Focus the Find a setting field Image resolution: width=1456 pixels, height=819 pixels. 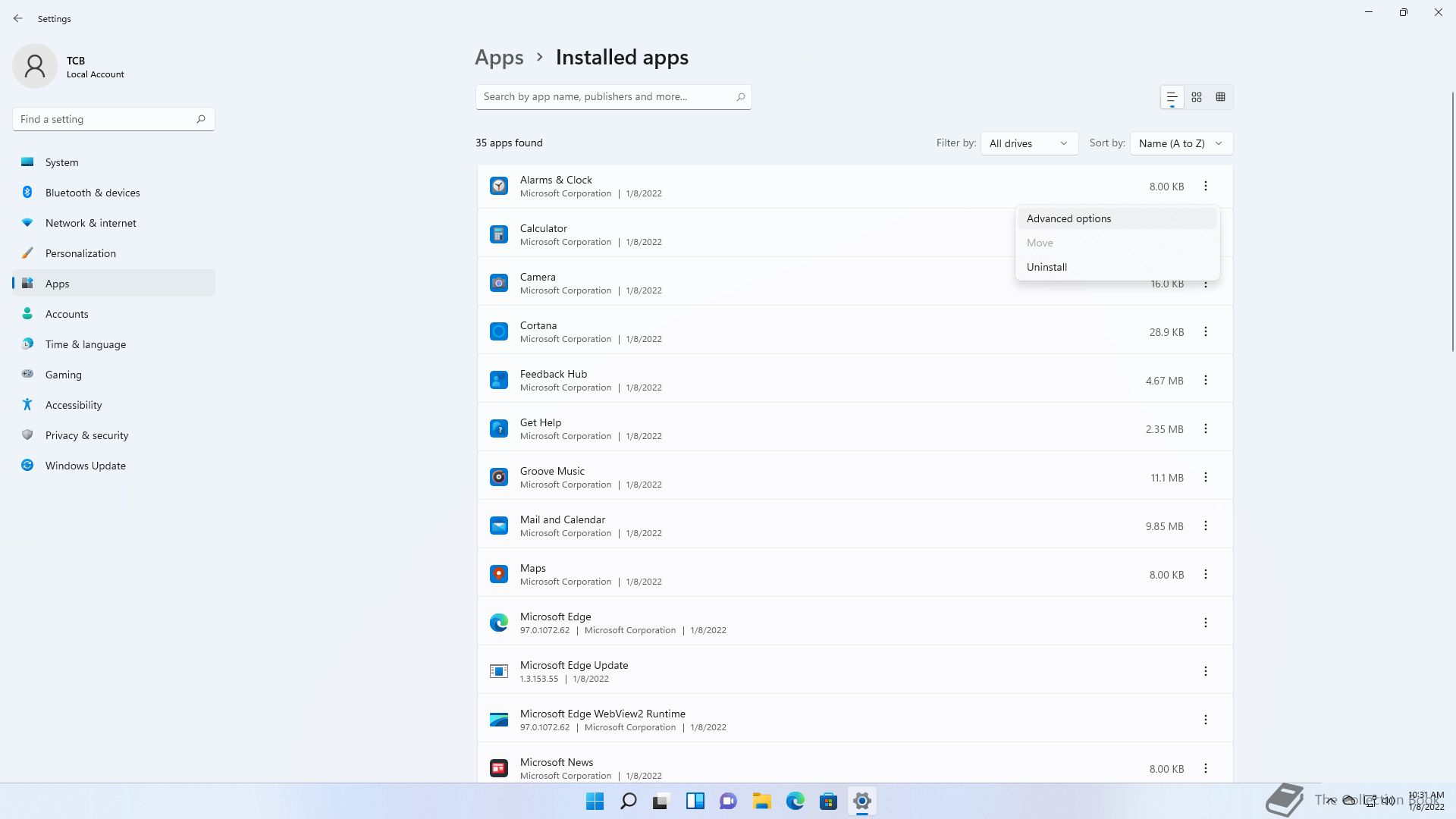coord(114,119)
